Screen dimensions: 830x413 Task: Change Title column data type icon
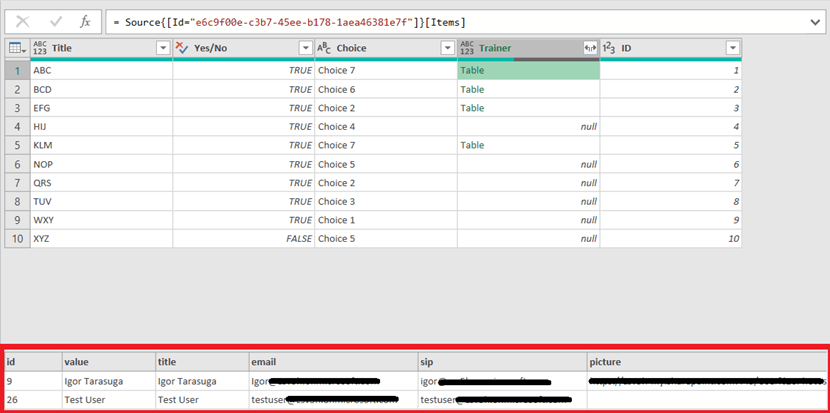[x=40, y=48]
